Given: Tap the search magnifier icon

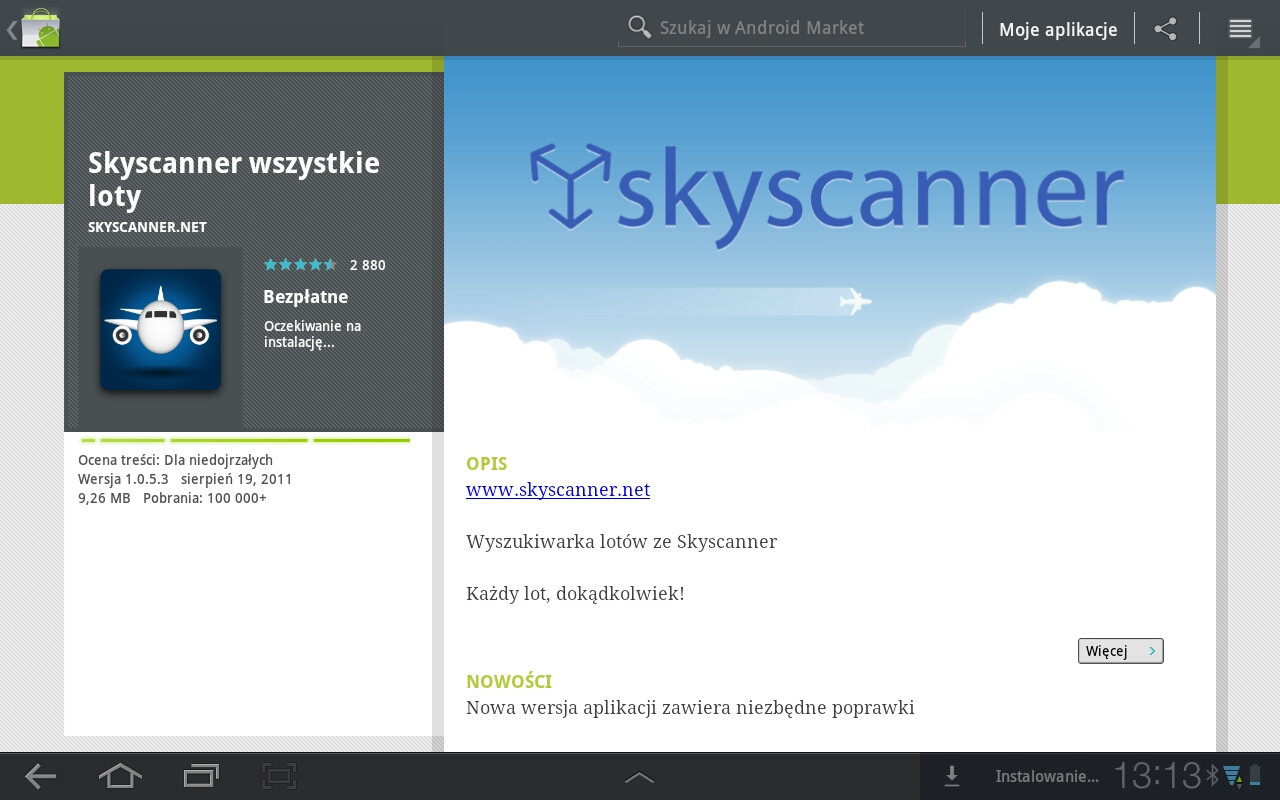Looking at the screenshot, I should click(639, 27).
